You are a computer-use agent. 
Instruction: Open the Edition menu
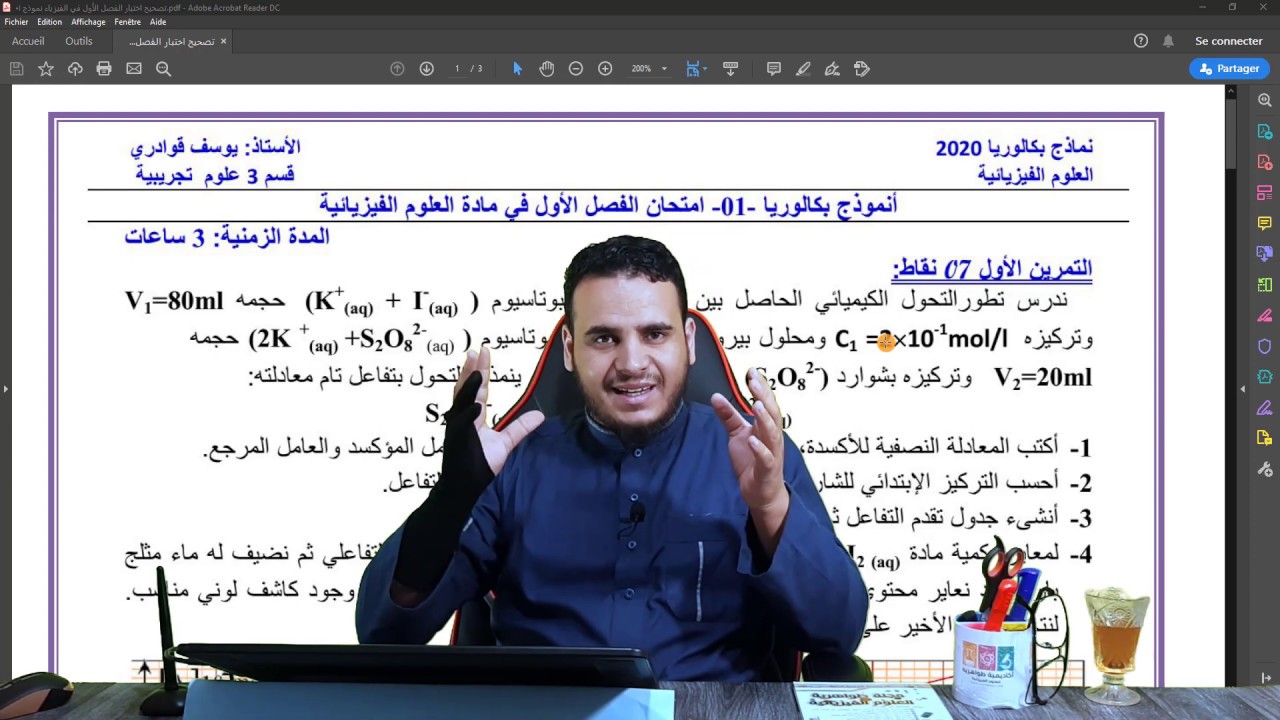coord(49,22)
